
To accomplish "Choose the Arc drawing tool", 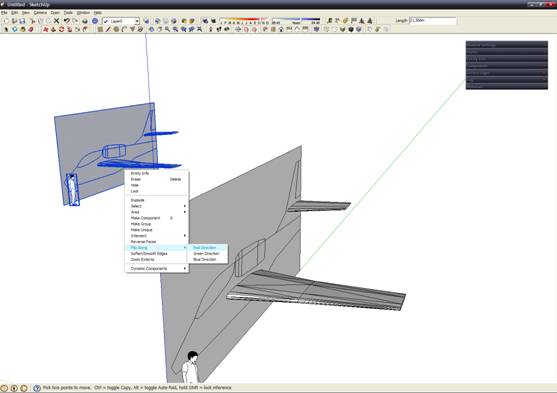I will point(124,29).
